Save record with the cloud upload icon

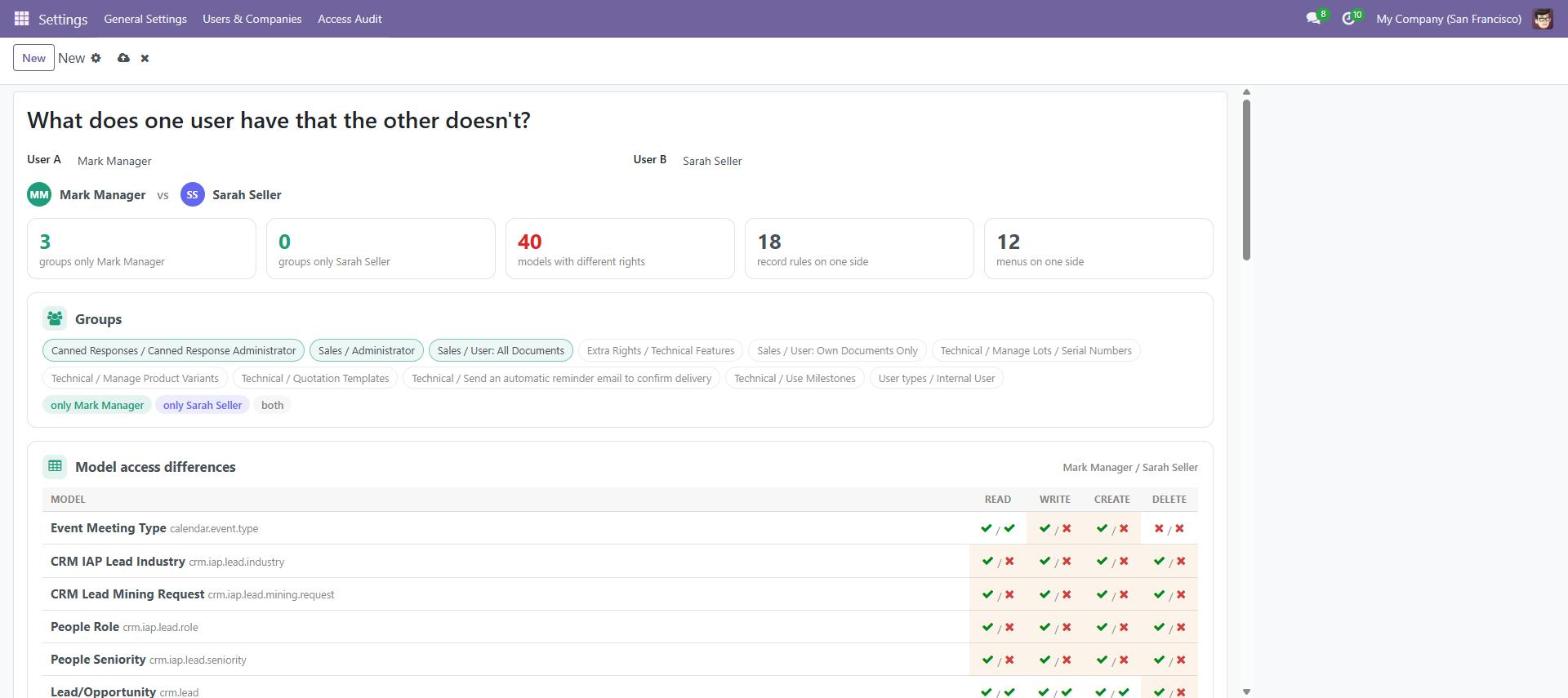pos(123,58)
